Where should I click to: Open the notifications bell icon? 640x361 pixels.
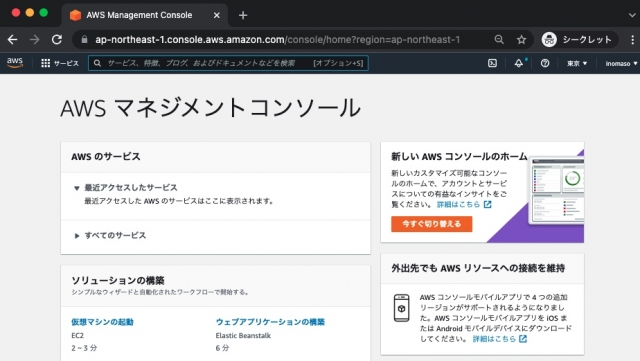pos(518,63)
